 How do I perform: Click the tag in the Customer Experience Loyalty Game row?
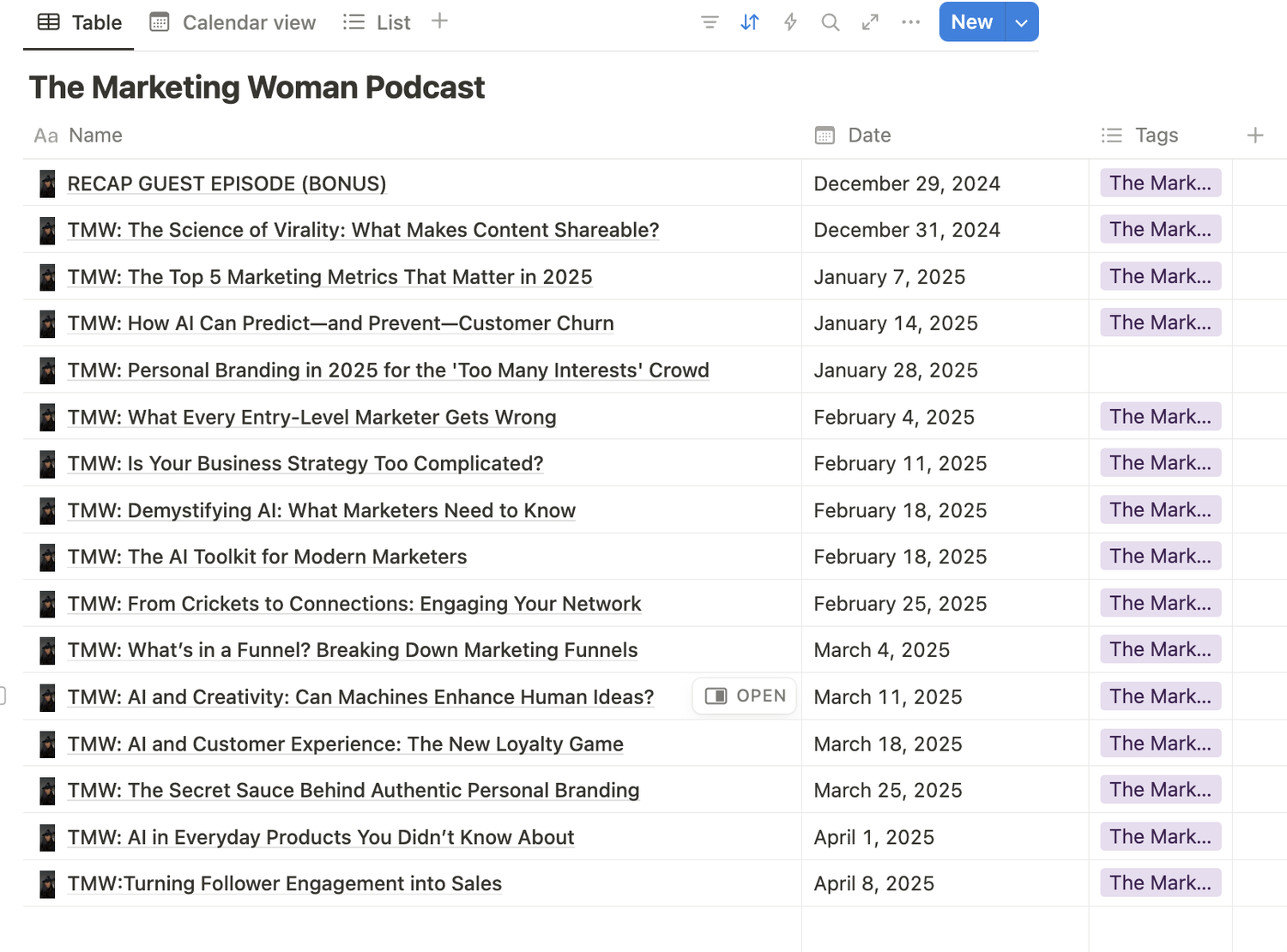(x=1160, y=744)
